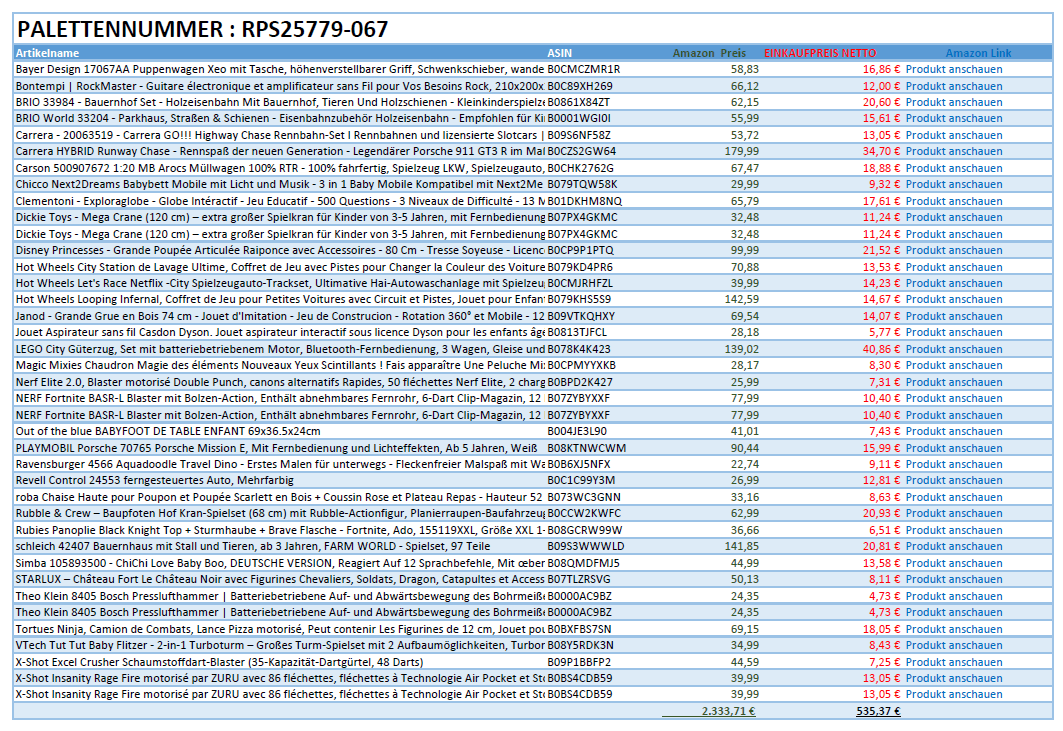Screen dimensions: 1063x731
Task: Click the 'Amazon Preis' column header
Action: coord(709,53)
